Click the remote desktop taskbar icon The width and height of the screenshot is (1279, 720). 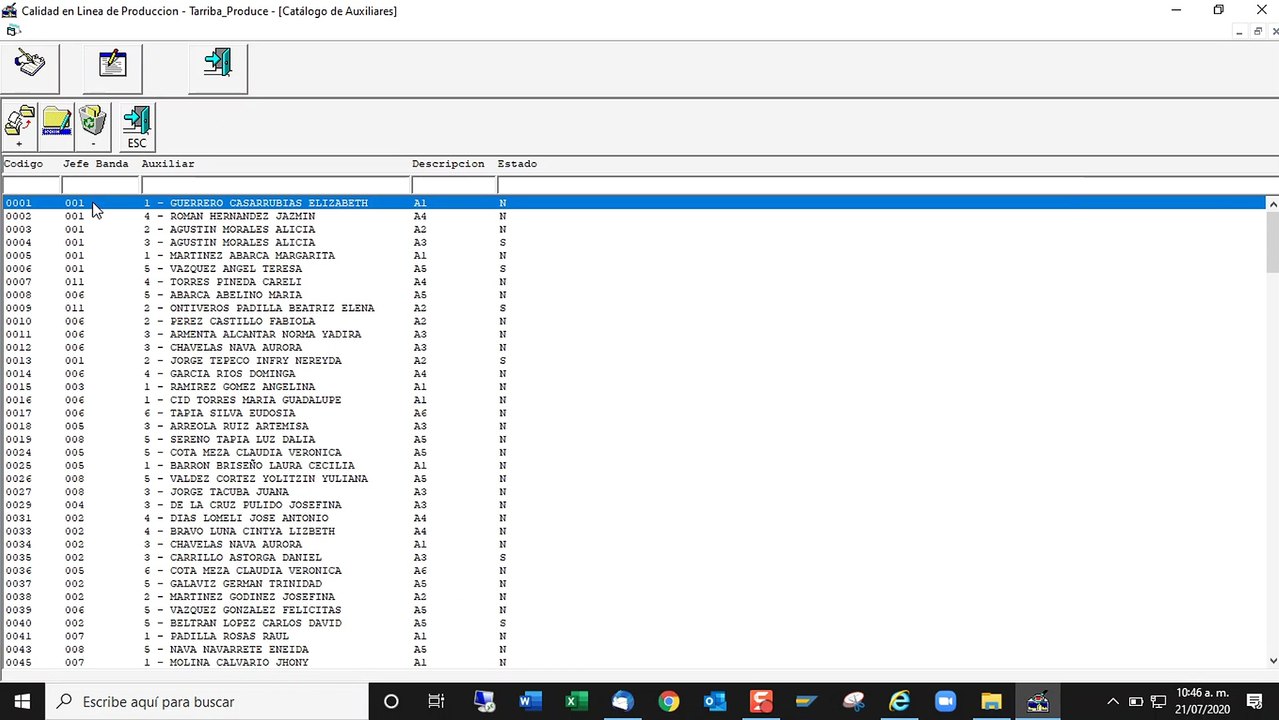pyautogui.click(x=484, y=701)
